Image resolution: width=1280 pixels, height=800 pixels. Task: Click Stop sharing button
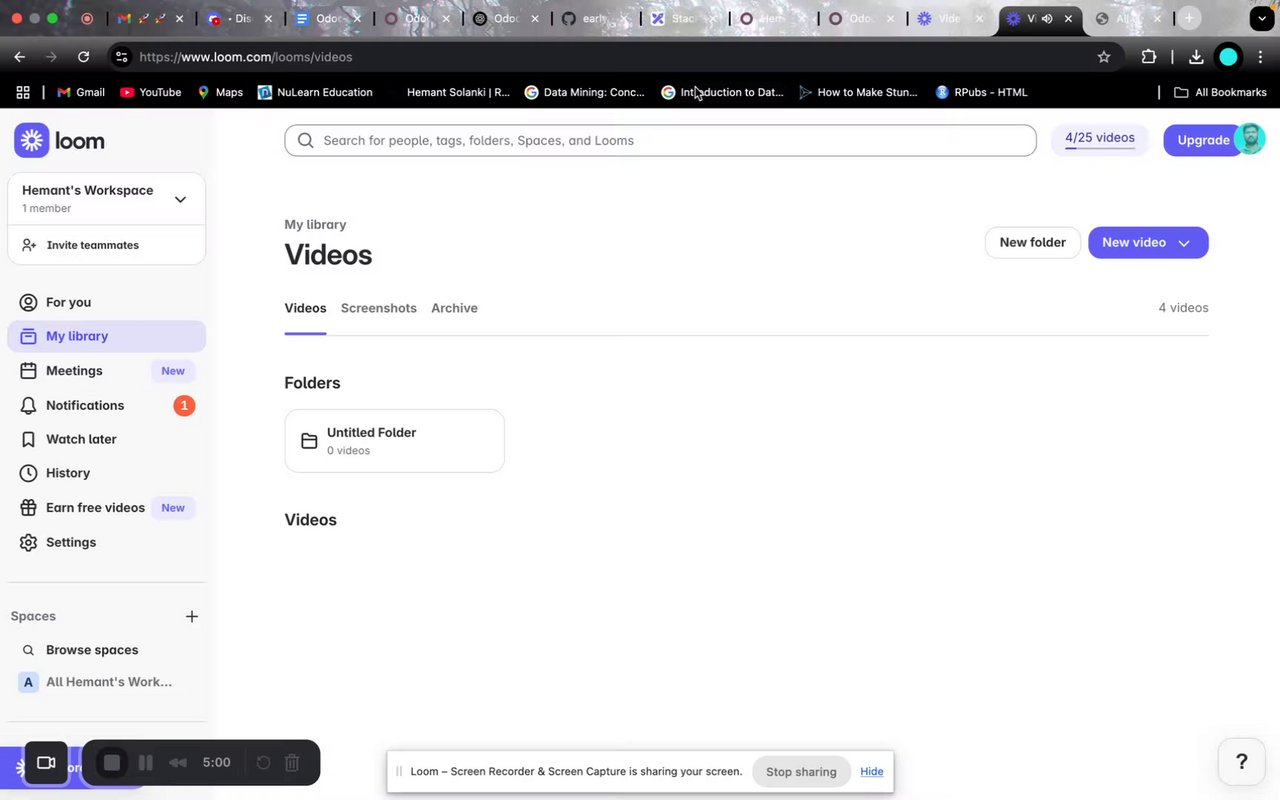(x=801, y=772)
